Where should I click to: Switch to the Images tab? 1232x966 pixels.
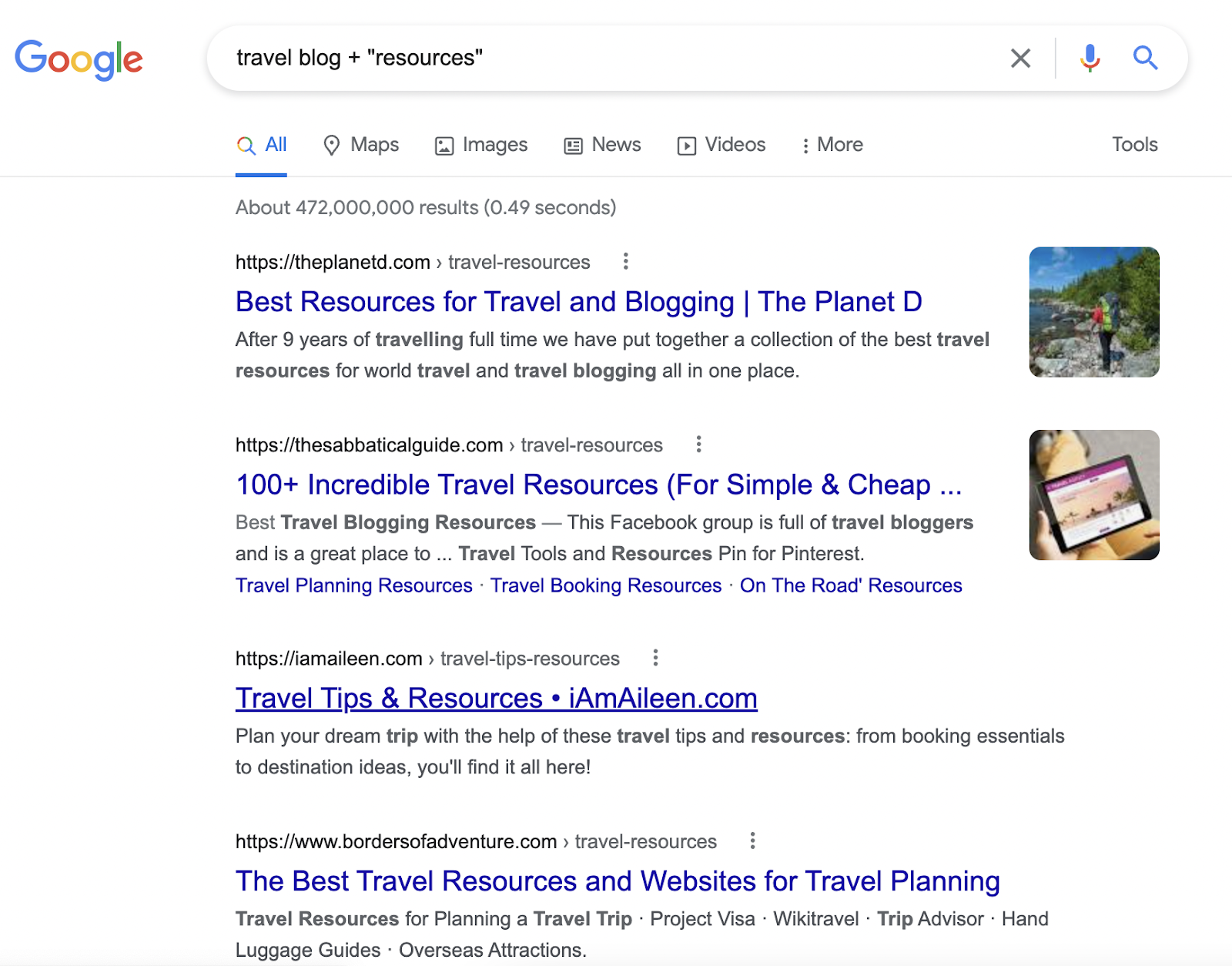click(481, 145)
